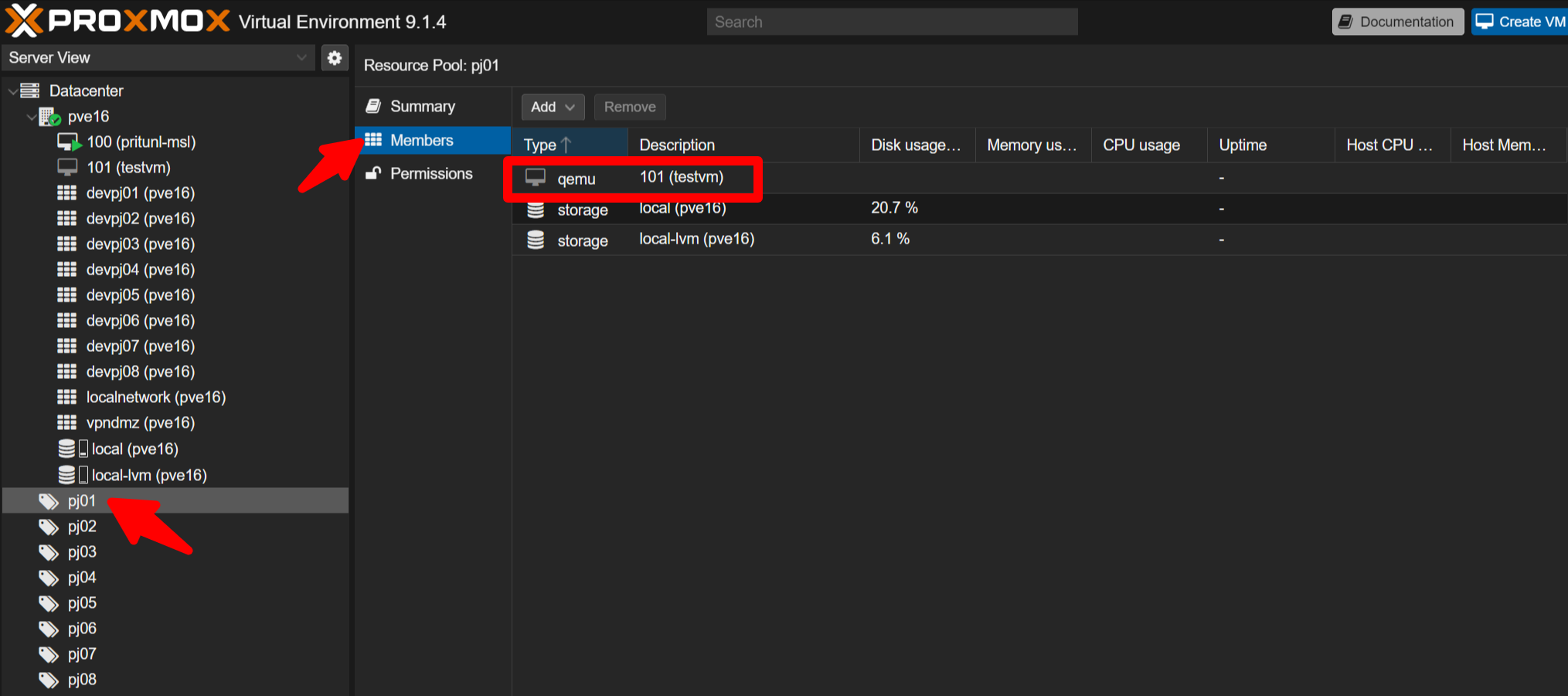Click the green status icon on pve16
Viewport: 1568px width, 696px height.
coord(55,121)
